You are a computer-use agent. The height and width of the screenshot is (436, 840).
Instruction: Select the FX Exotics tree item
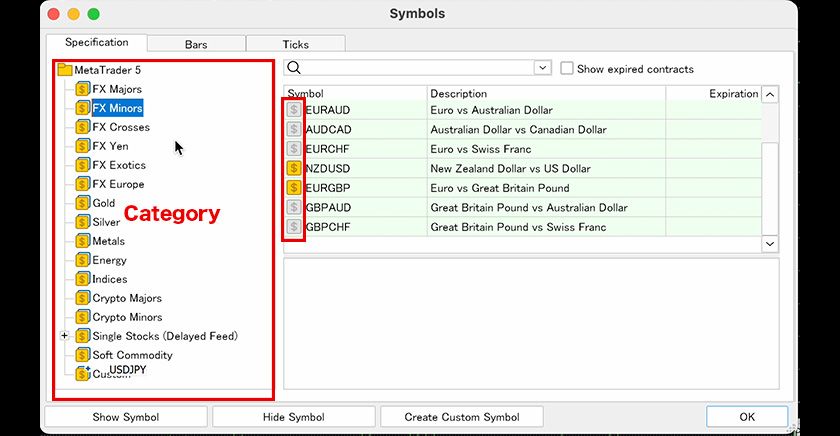coord(119,165)
